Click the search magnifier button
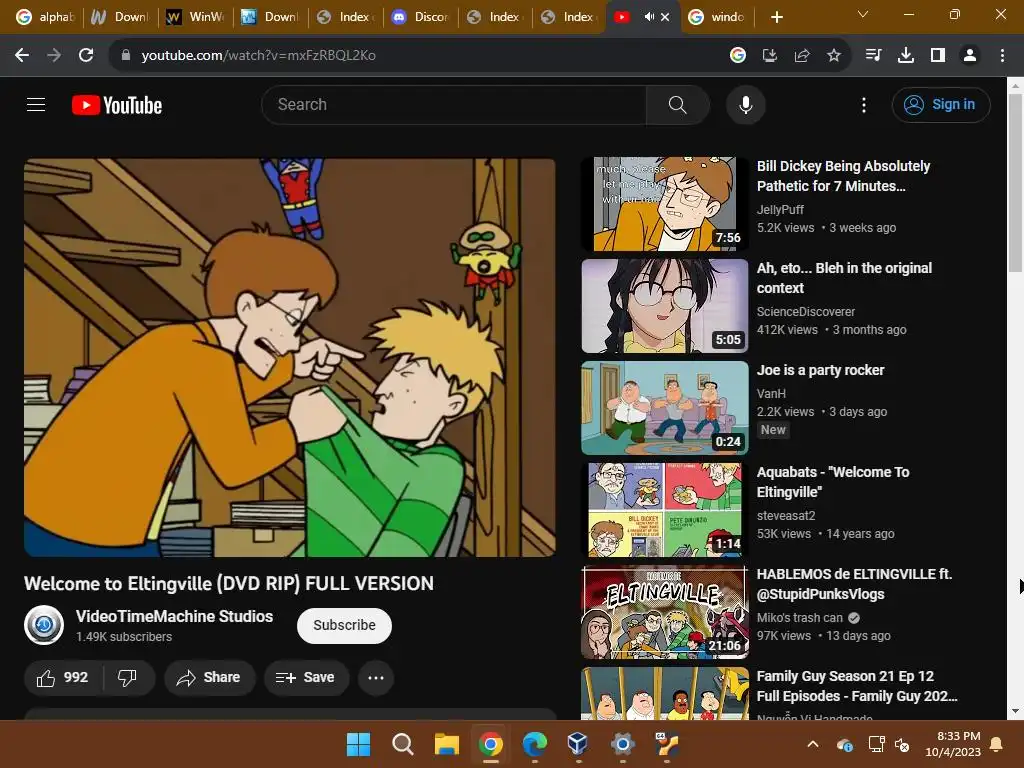Viewport: 1024px width, 768px height. coord(677,104)
